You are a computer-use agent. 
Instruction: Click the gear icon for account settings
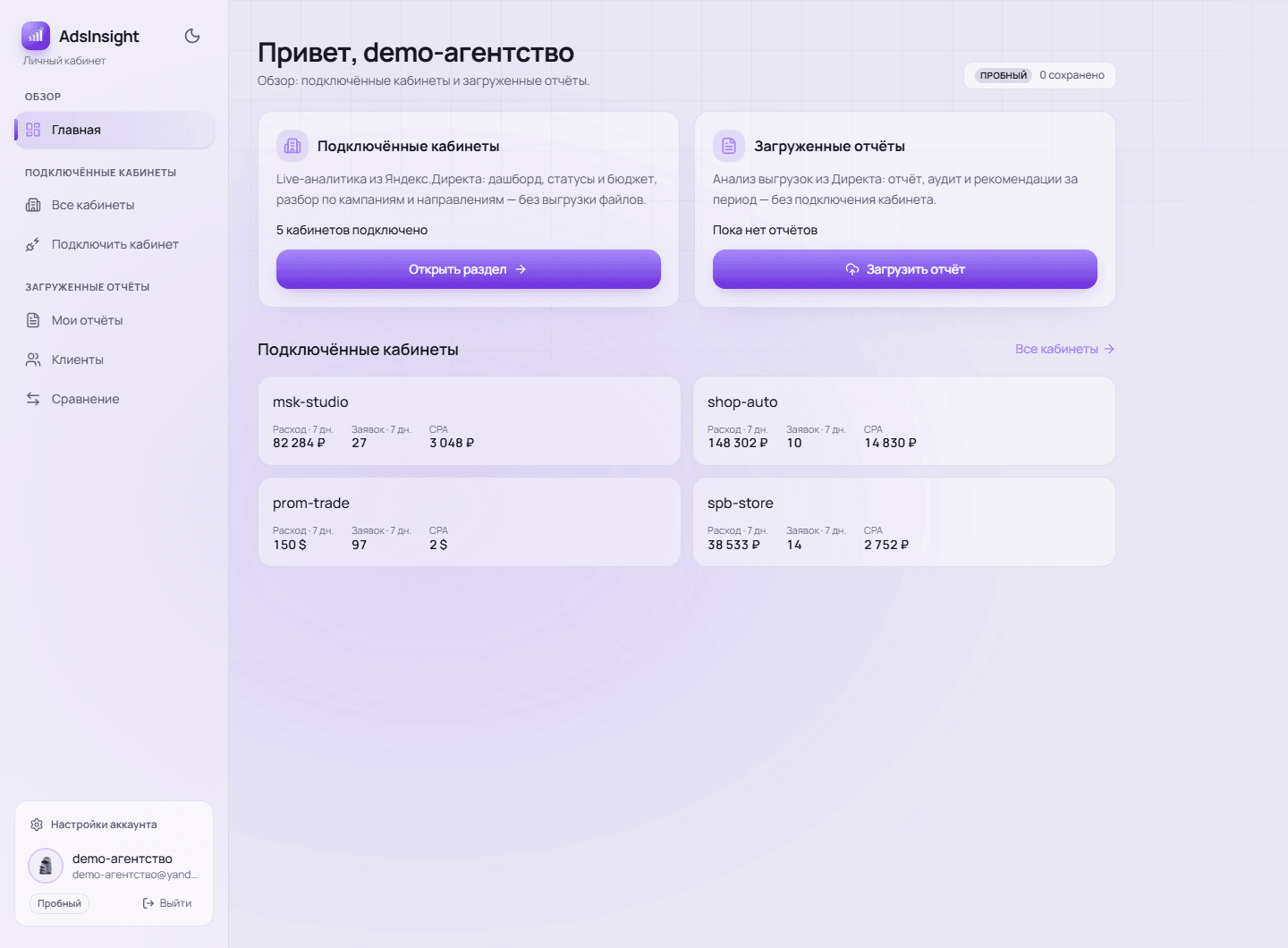point(37,825)
